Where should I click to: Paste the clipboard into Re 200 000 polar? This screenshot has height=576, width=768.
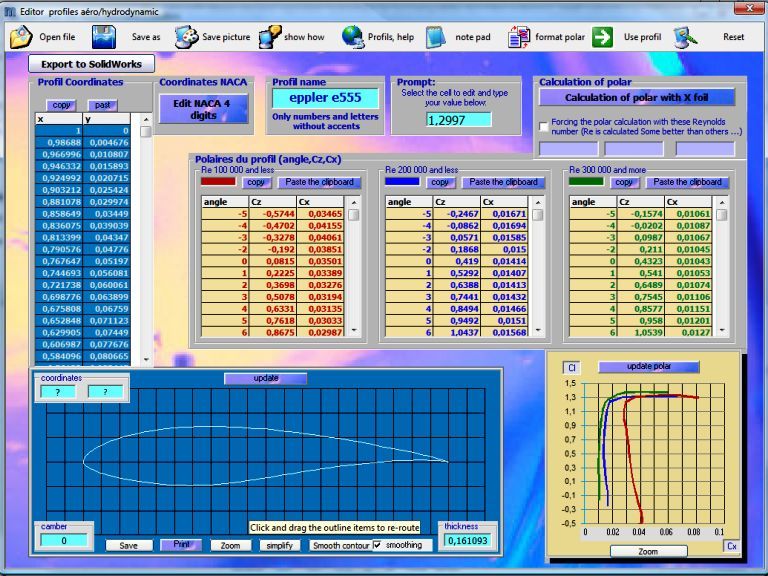504,182
